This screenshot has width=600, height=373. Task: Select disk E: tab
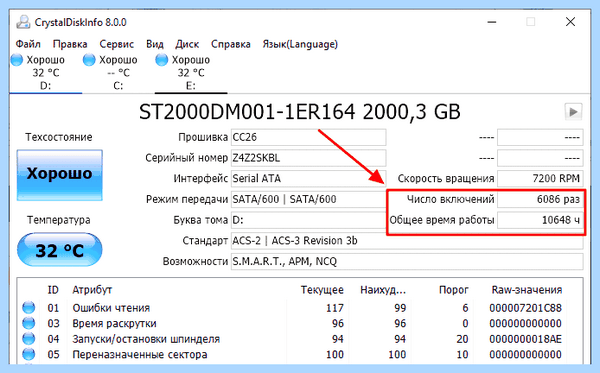[x=191, y=73]
